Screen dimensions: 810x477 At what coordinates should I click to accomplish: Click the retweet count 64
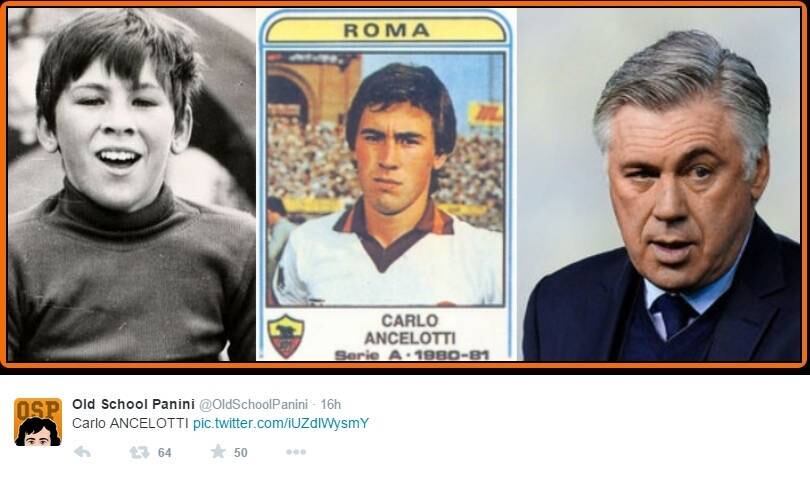tap(165, 453)
